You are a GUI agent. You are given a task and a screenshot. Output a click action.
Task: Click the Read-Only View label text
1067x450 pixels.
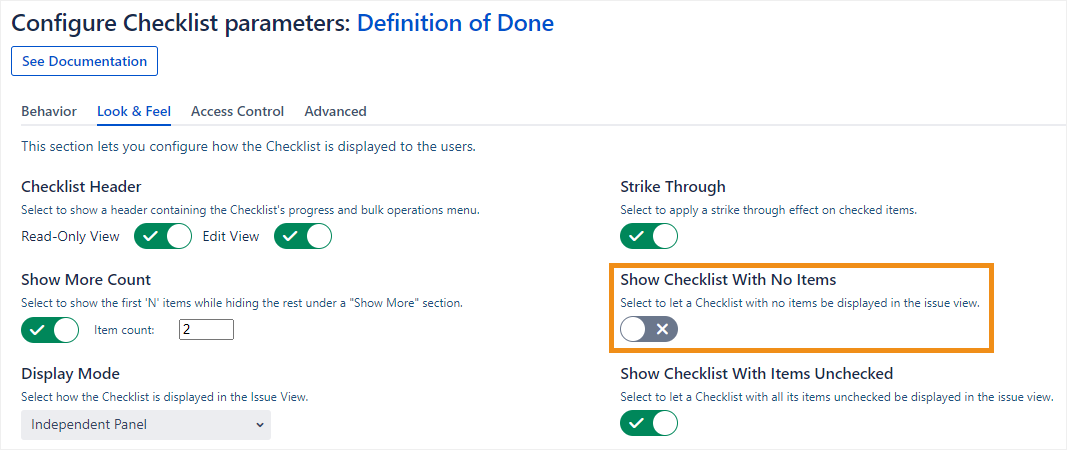pos(70,237)
